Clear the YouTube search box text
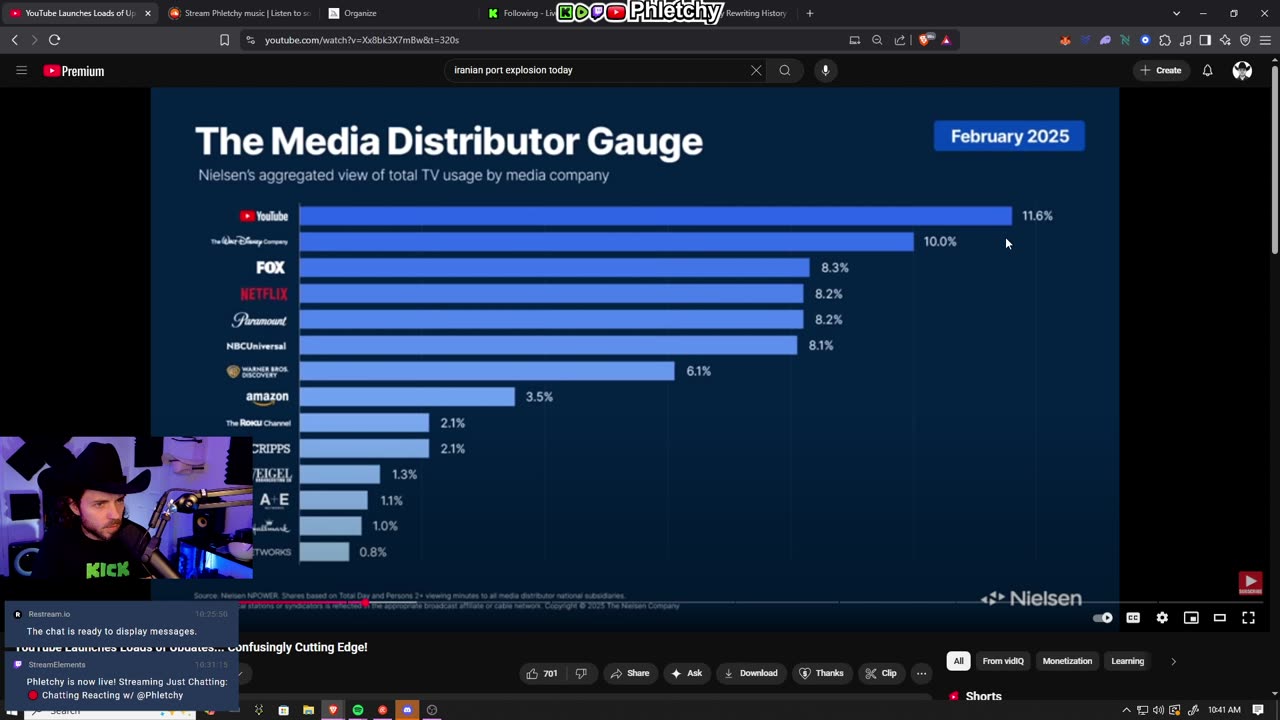Viewport: 1280px width, 720px height. [x=756, y=70]
